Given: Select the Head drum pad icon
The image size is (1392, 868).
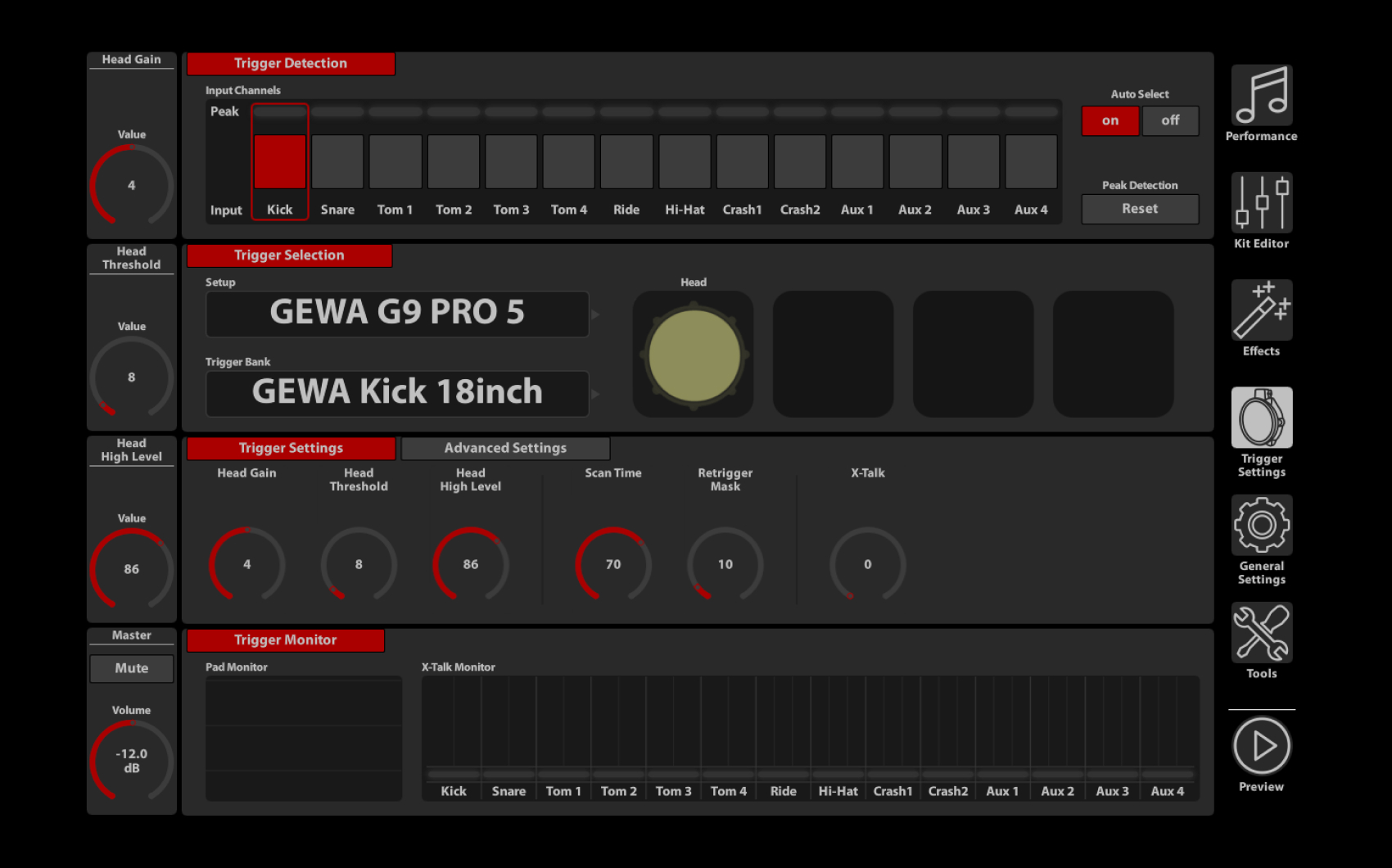Looking at the screenshot, I should click(x=694, y=355).
